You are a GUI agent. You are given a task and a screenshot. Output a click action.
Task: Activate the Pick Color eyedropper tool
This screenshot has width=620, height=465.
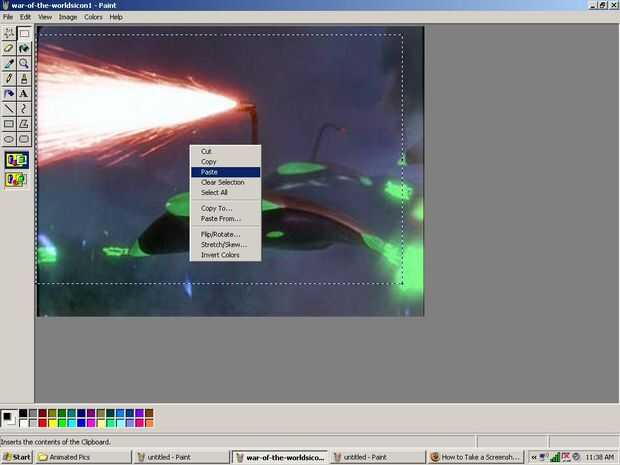[9, 64]
